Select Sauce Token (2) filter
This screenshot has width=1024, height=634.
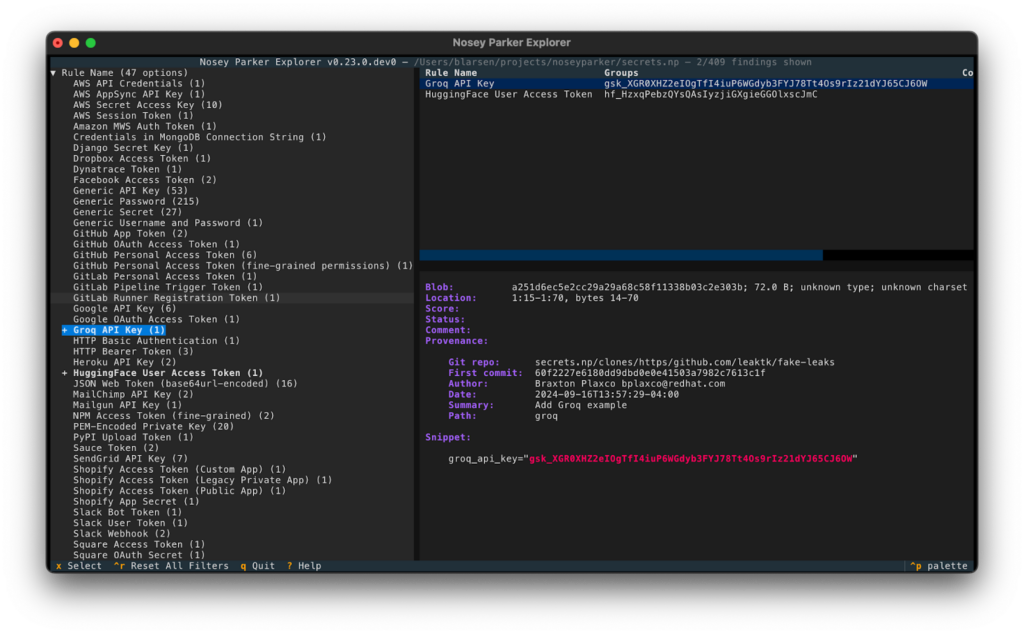pyautogui.click(x=116, y=448)
